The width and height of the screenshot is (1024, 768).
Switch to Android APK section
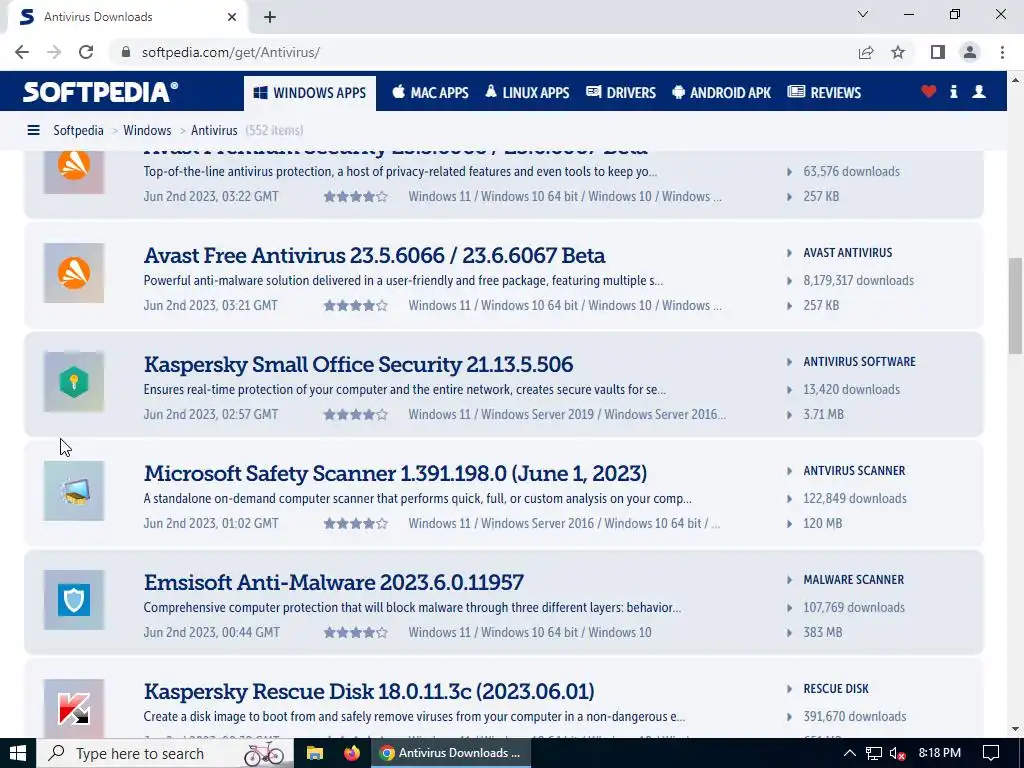coord(721,93)
